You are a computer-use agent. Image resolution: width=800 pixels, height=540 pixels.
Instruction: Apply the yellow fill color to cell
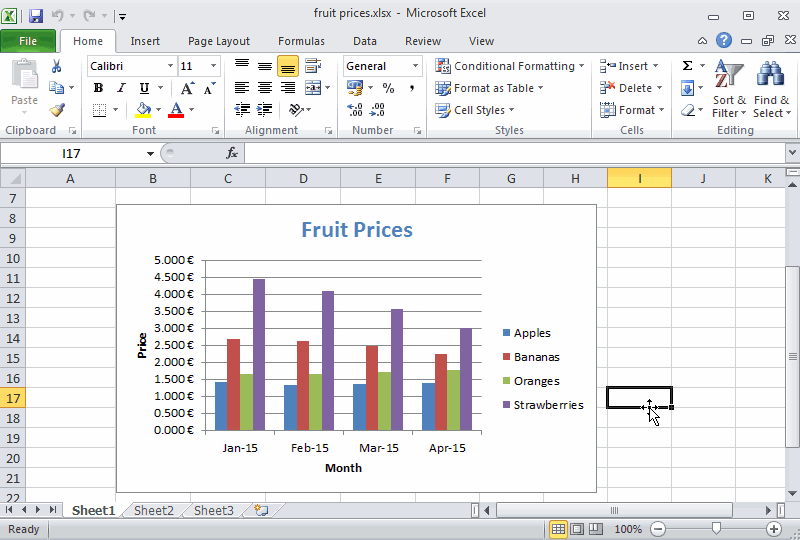pyautogui.click(x=143, y=110)
